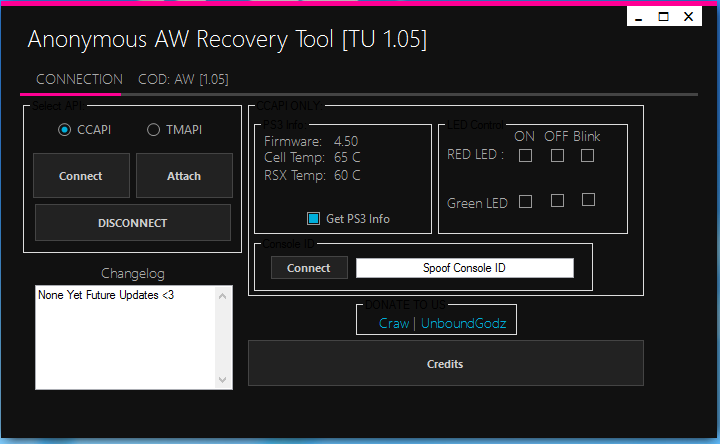Click the Spoof Console ID field

click(465, 268)
